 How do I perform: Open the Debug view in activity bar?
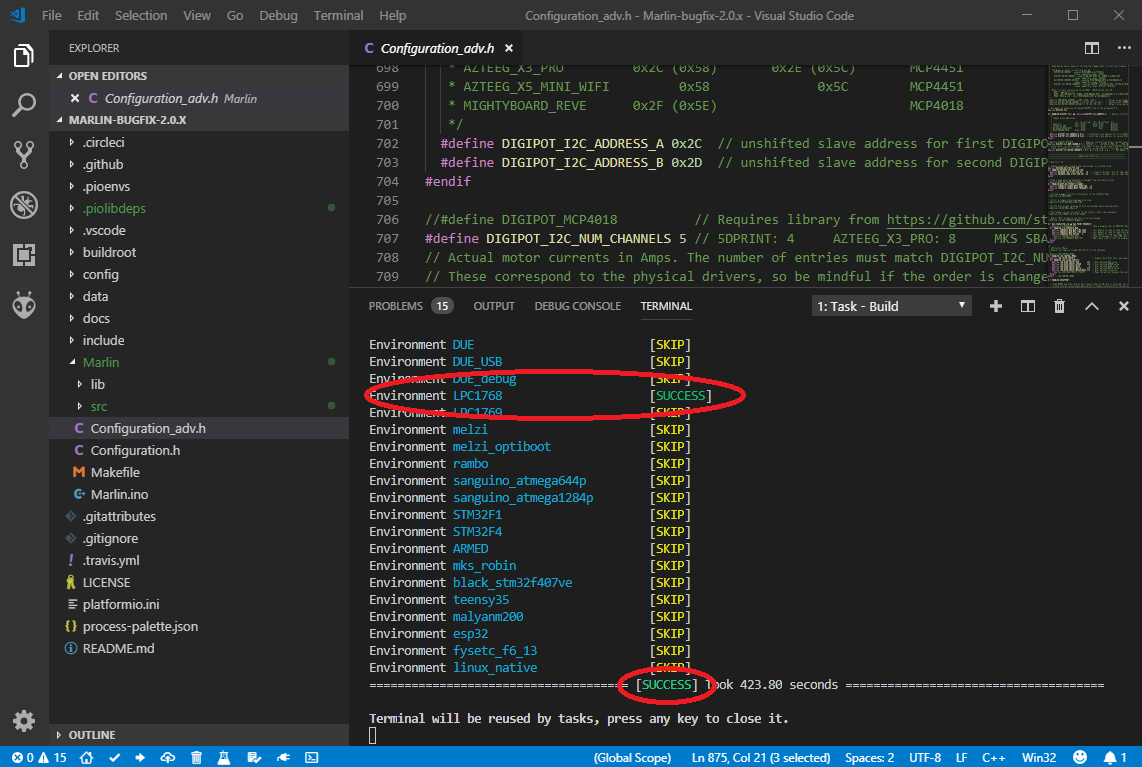click(23, 205)
